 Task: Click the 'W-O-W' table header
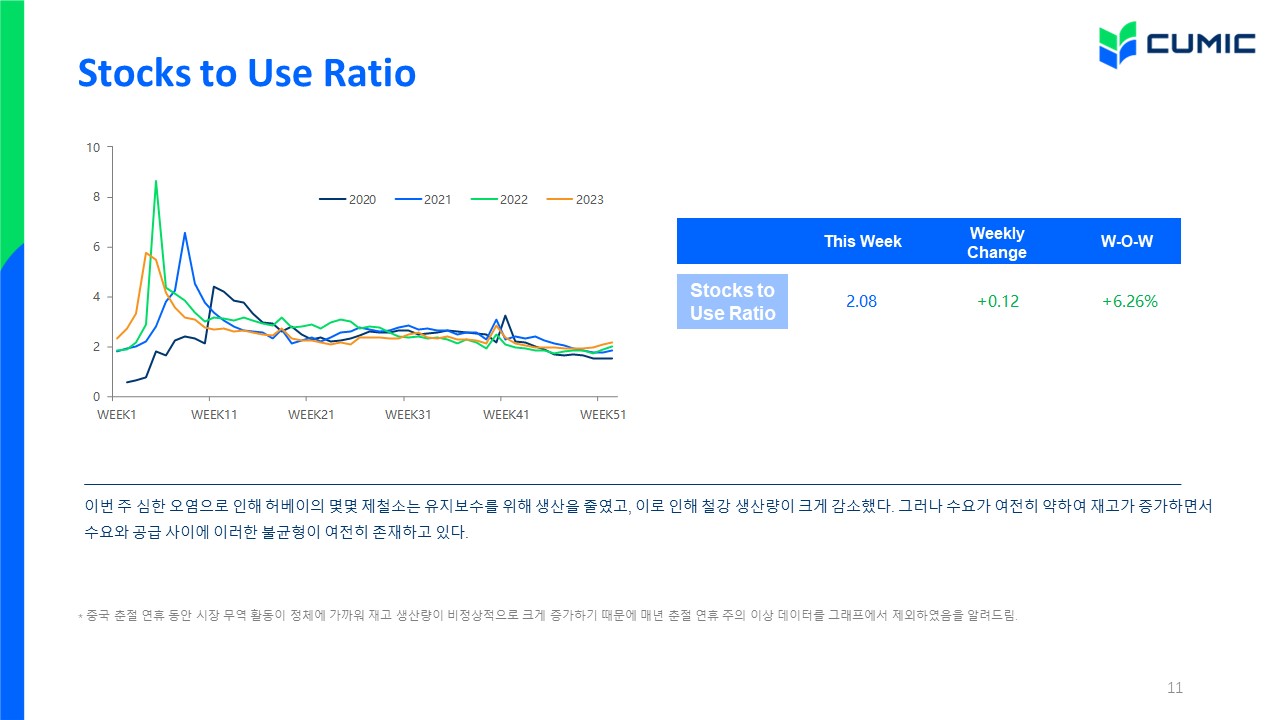1127,241
